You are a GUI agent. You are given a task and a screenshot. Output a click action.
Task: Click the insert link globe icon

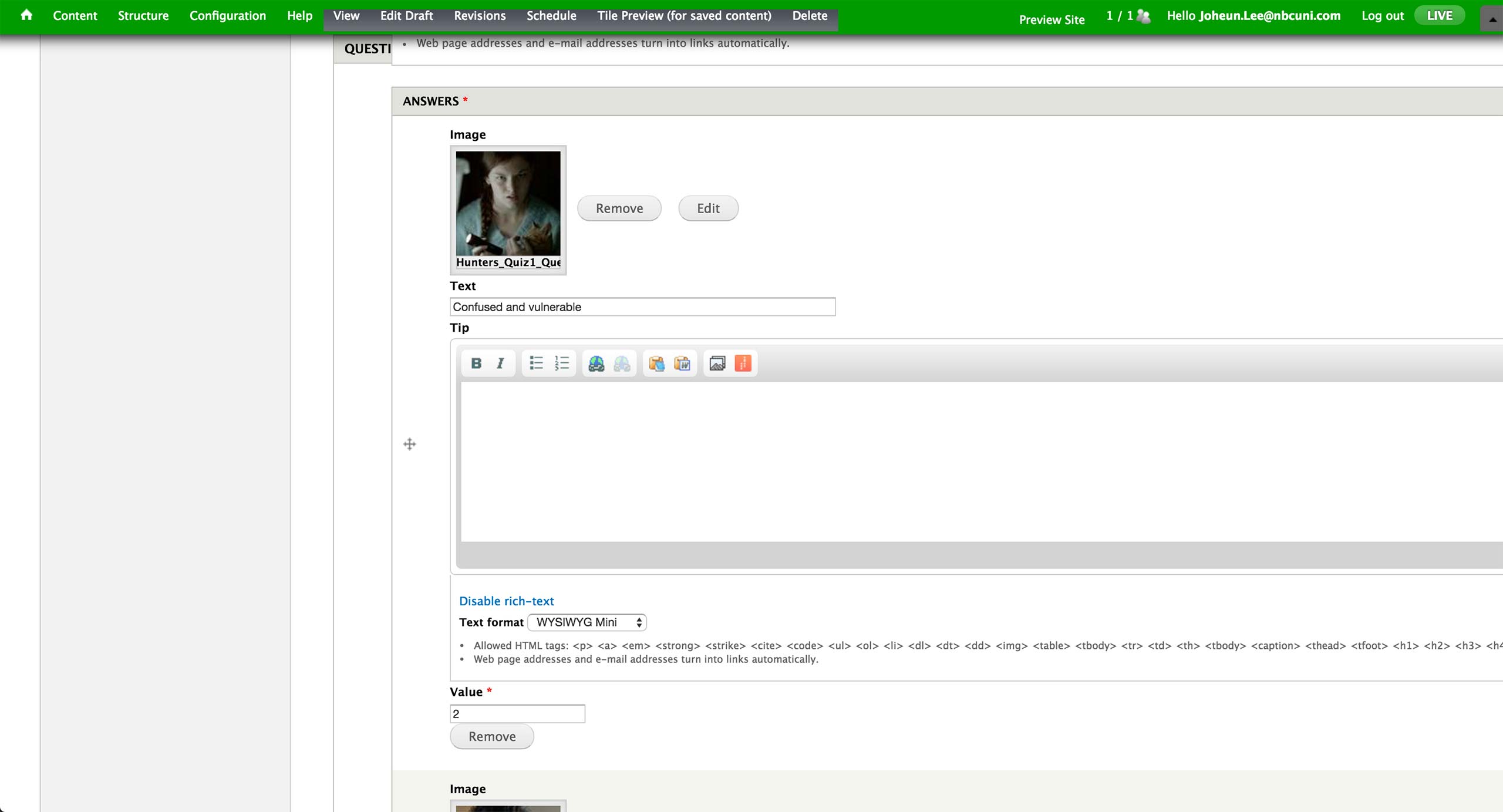596,363
